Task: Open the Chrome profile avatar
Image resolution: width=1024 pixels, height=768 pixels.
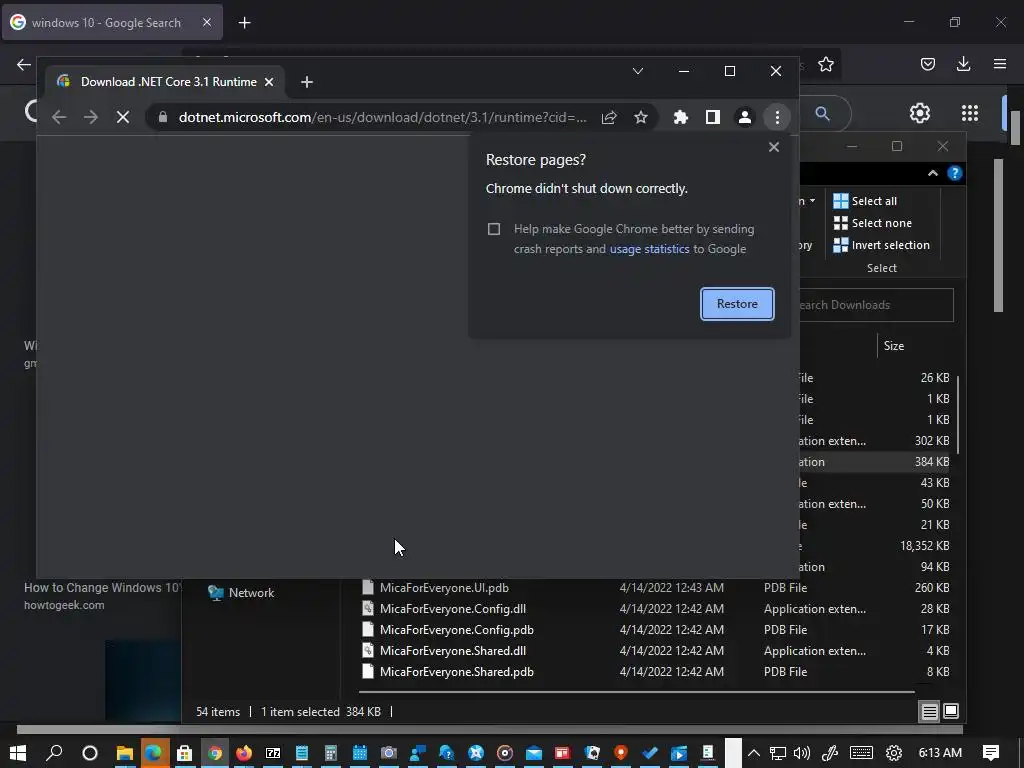Action: pyautogui.click(x=744, y=118)
